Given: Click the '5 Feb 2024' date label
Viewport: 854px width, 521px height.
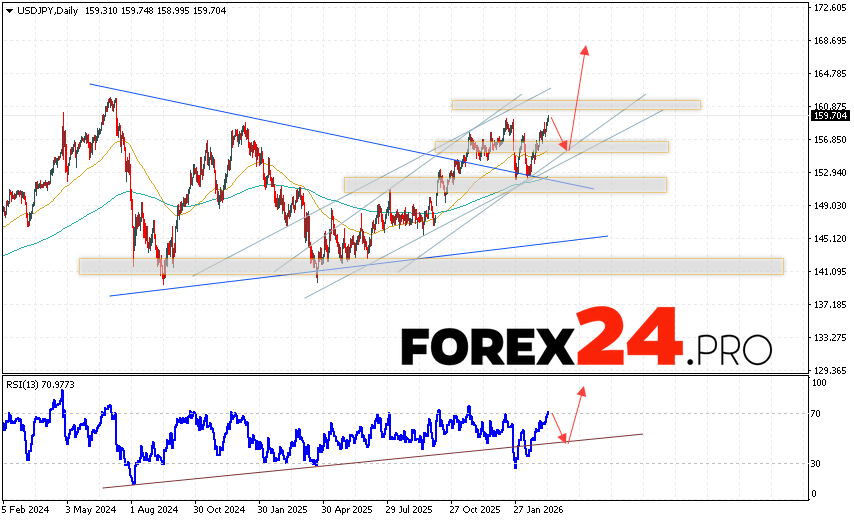Looking at the screenshot, I should [x=27, y=510].
